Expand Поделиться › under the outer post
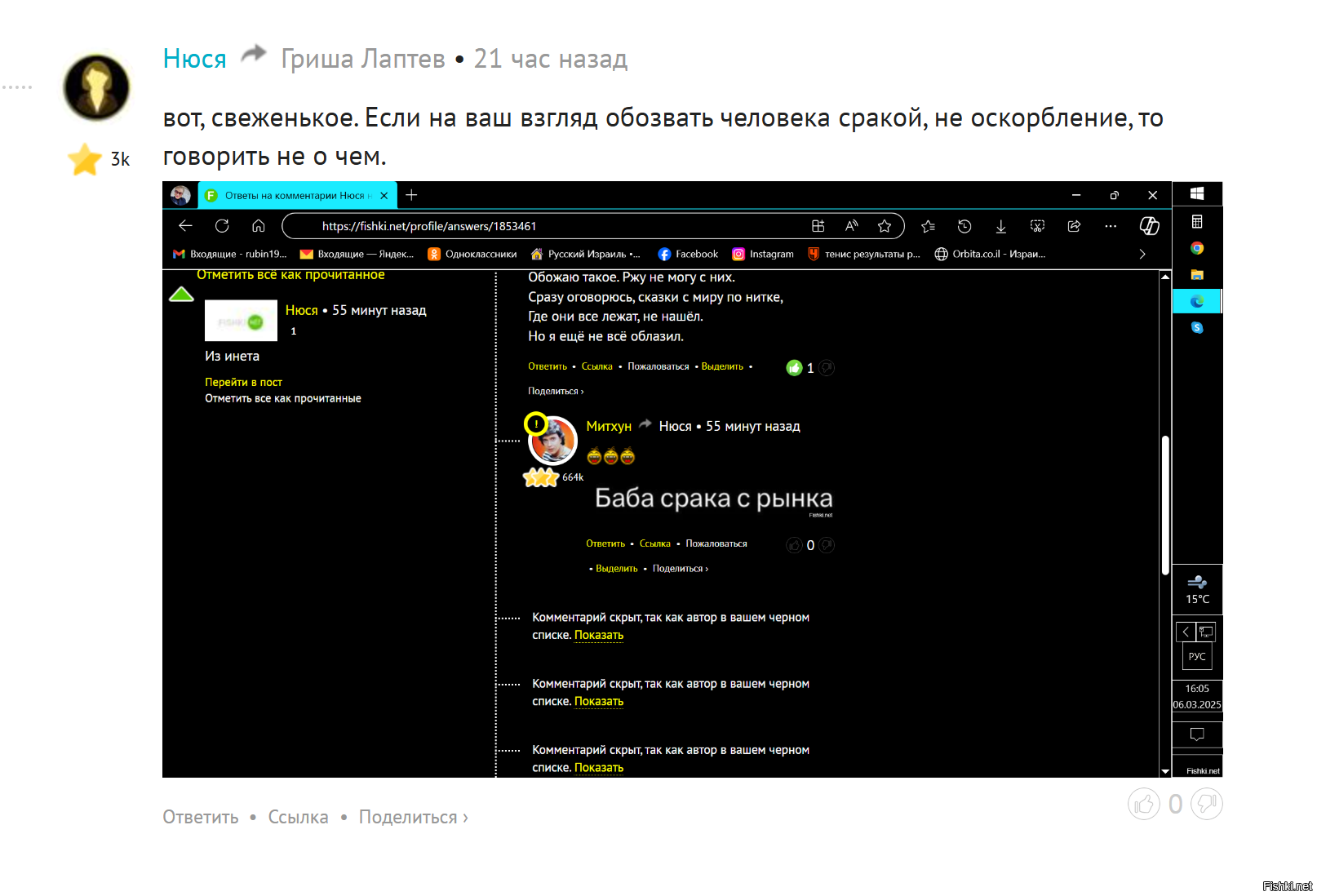Viewport: 1317px width, 896px height. pyautogui.click(x=414, y=817)
